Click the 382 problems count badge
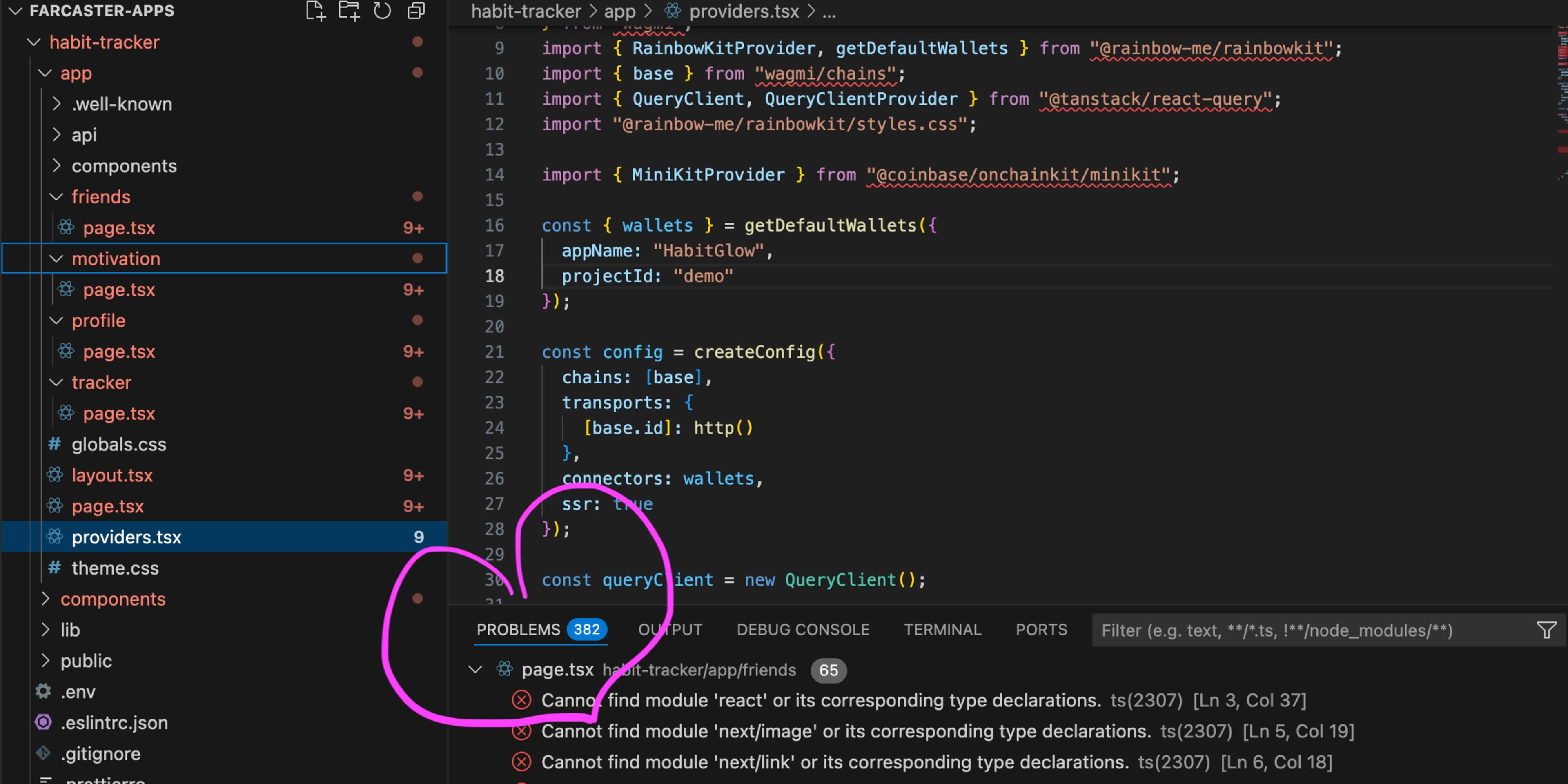 586,629
